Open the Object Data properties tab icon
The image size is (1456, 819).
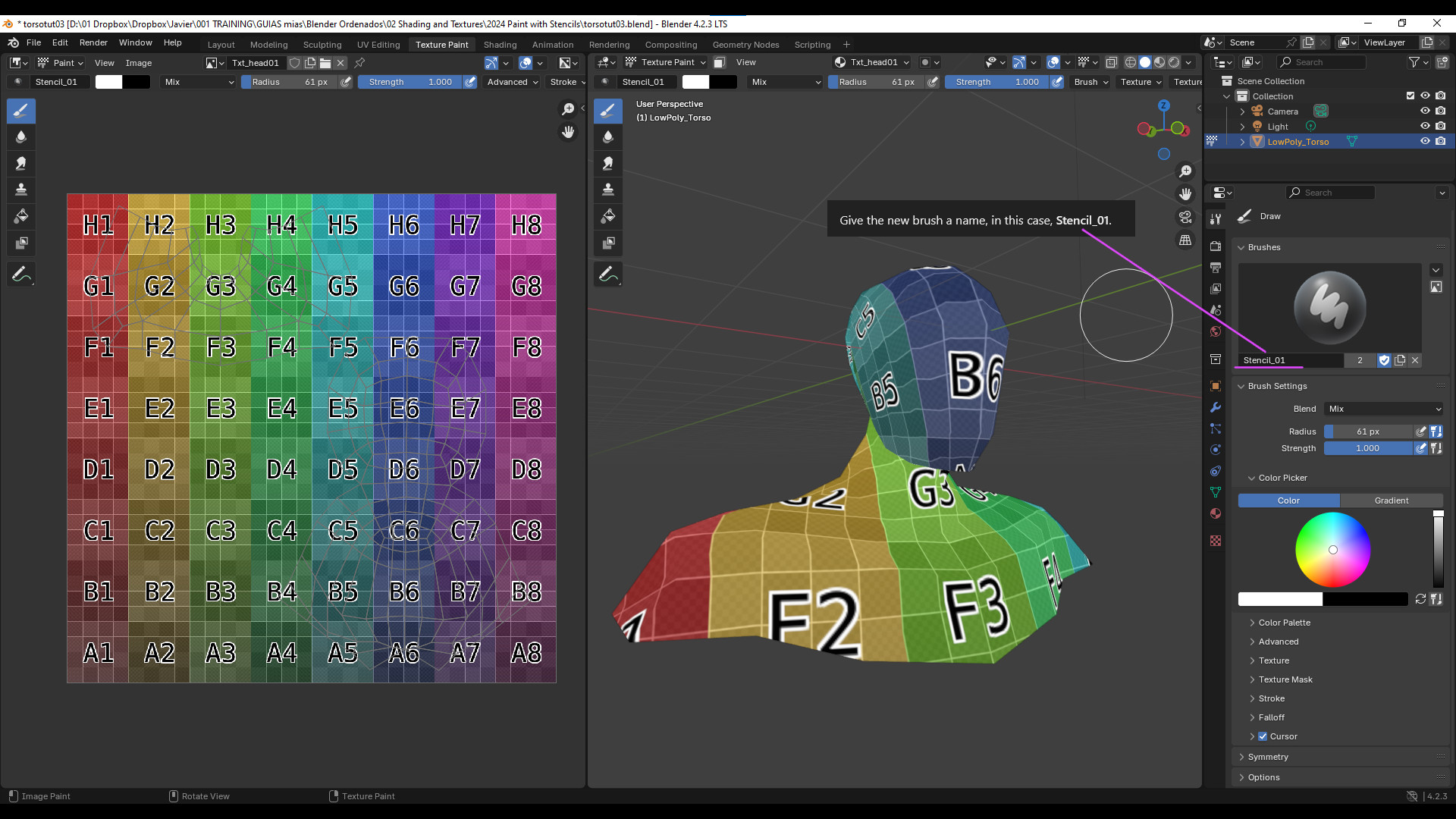click(x=1216, y=492)
